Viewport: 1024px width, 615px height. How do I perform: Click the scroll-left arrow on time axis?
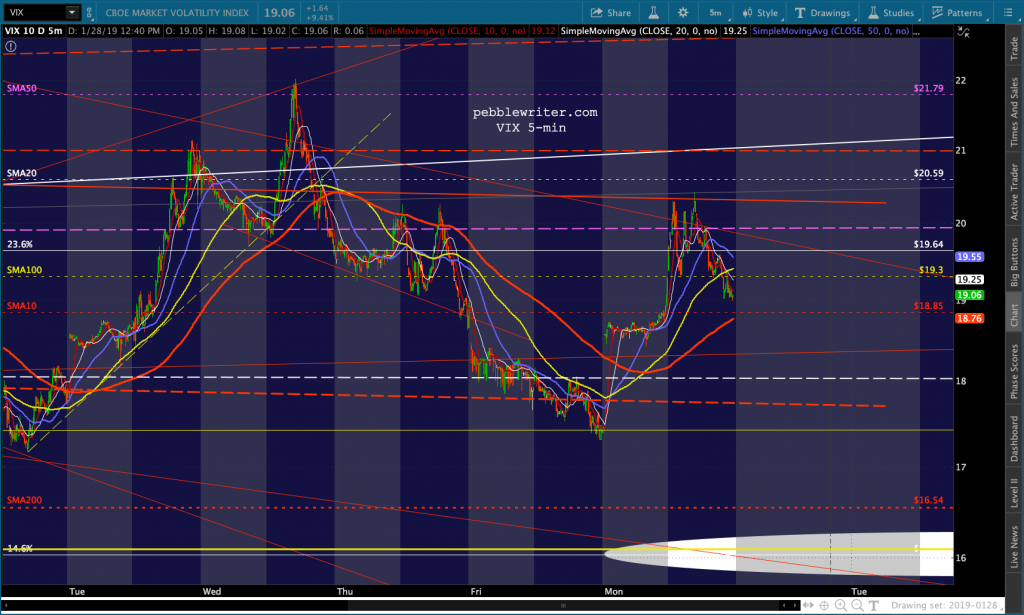(x=784, y=605)
